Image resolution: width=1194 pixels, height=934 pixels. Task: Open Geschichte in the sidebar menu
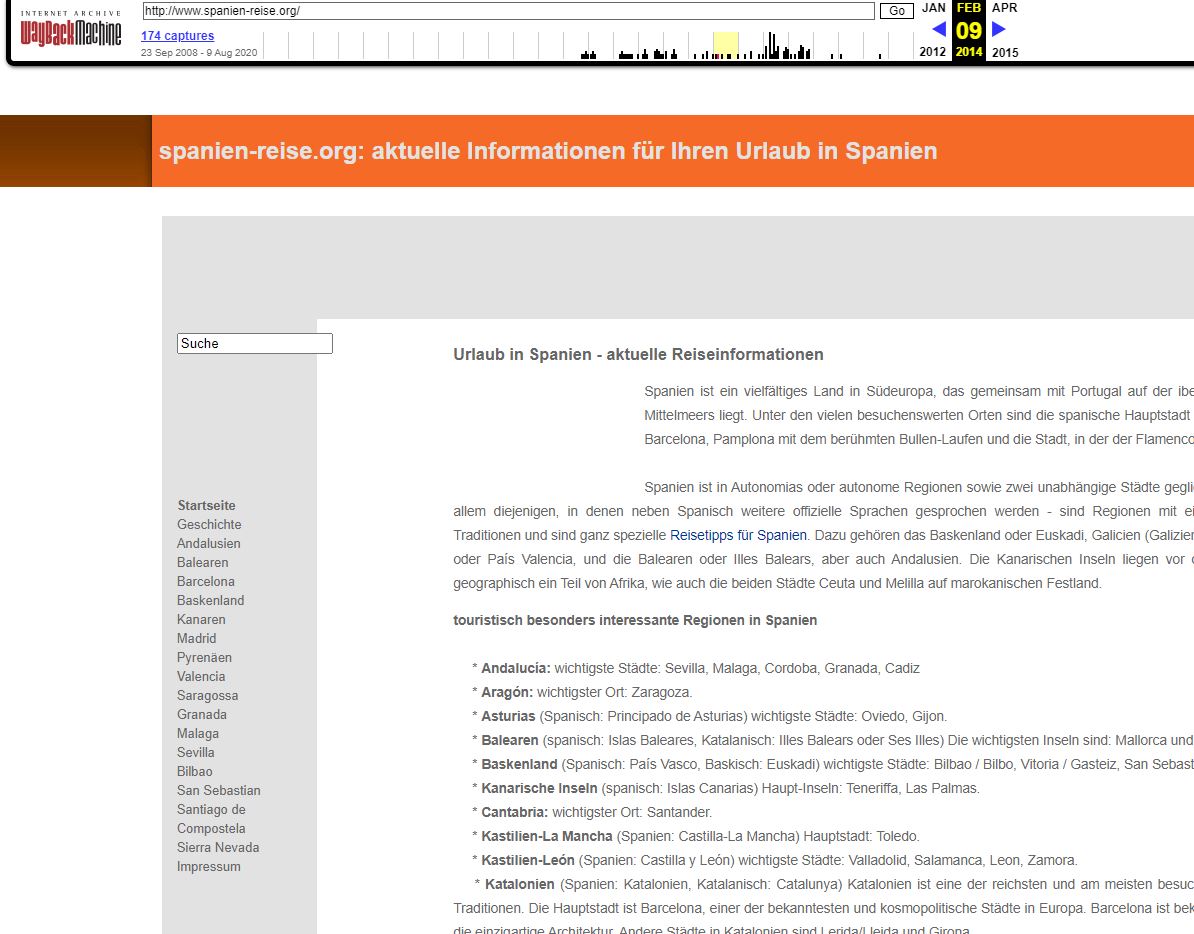[209, 524]
